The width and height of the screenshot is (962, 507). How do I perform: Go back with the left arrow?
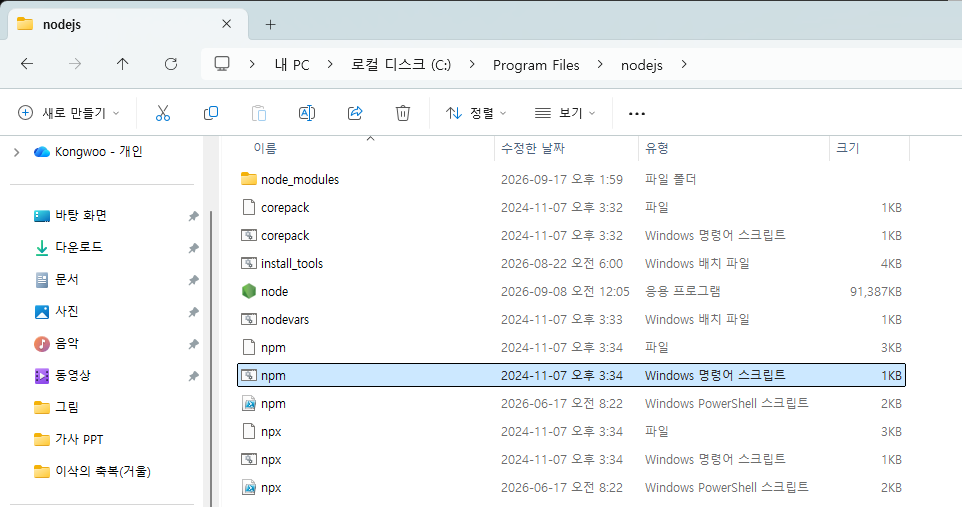click(x=27, y=64)
